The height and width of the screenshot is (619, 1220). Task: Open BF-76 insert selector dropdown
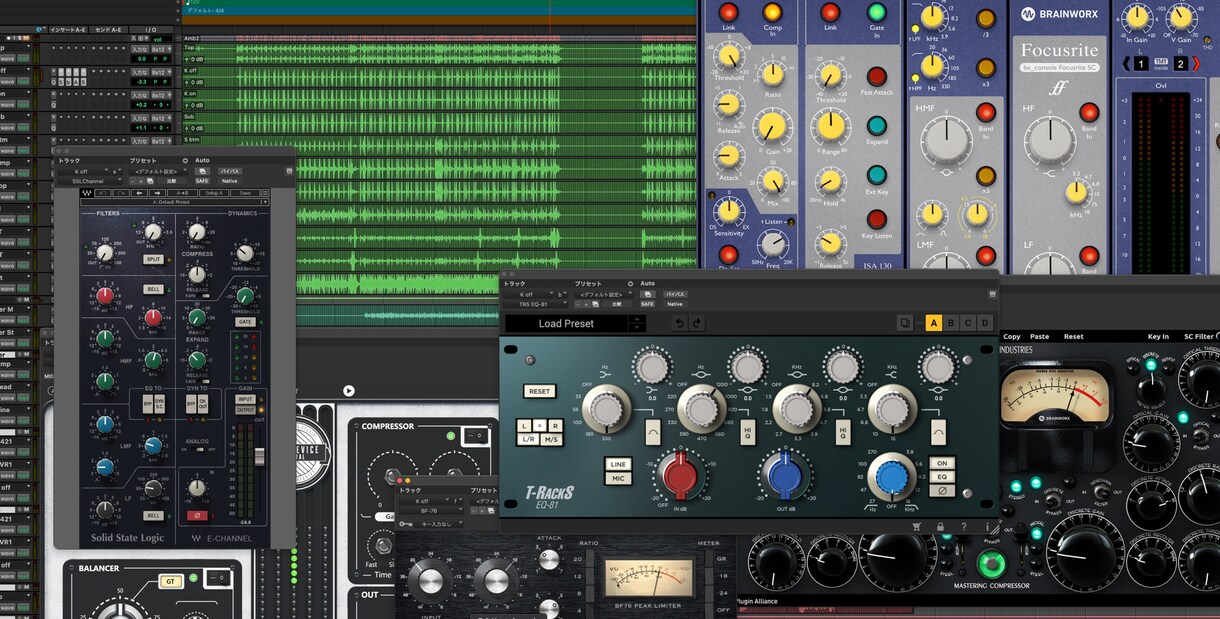[431, 510]
